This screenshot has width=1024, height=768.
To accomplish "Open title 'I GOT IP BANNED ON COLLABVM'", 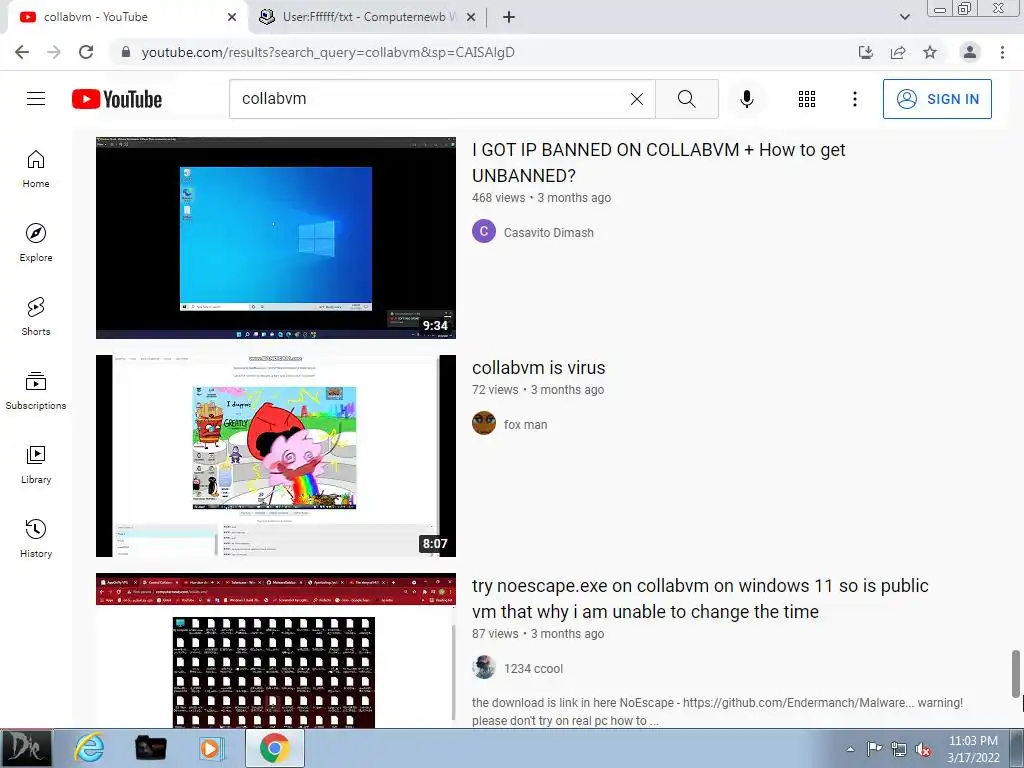I will (658, 163).
